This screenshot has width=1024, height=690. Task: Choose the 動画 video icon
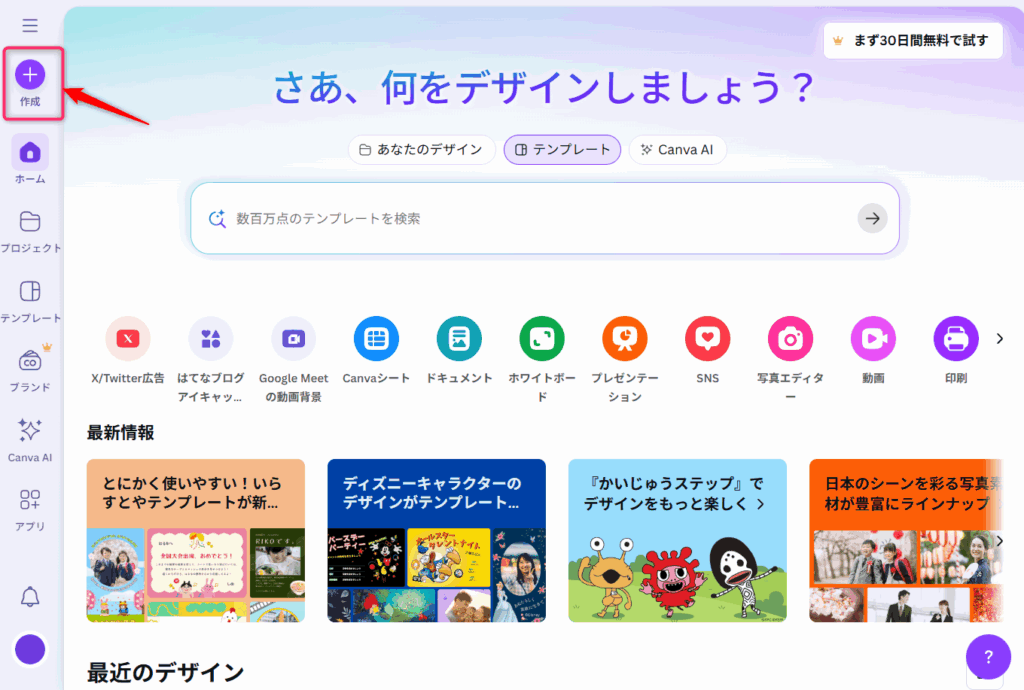(x=873, y=339)
